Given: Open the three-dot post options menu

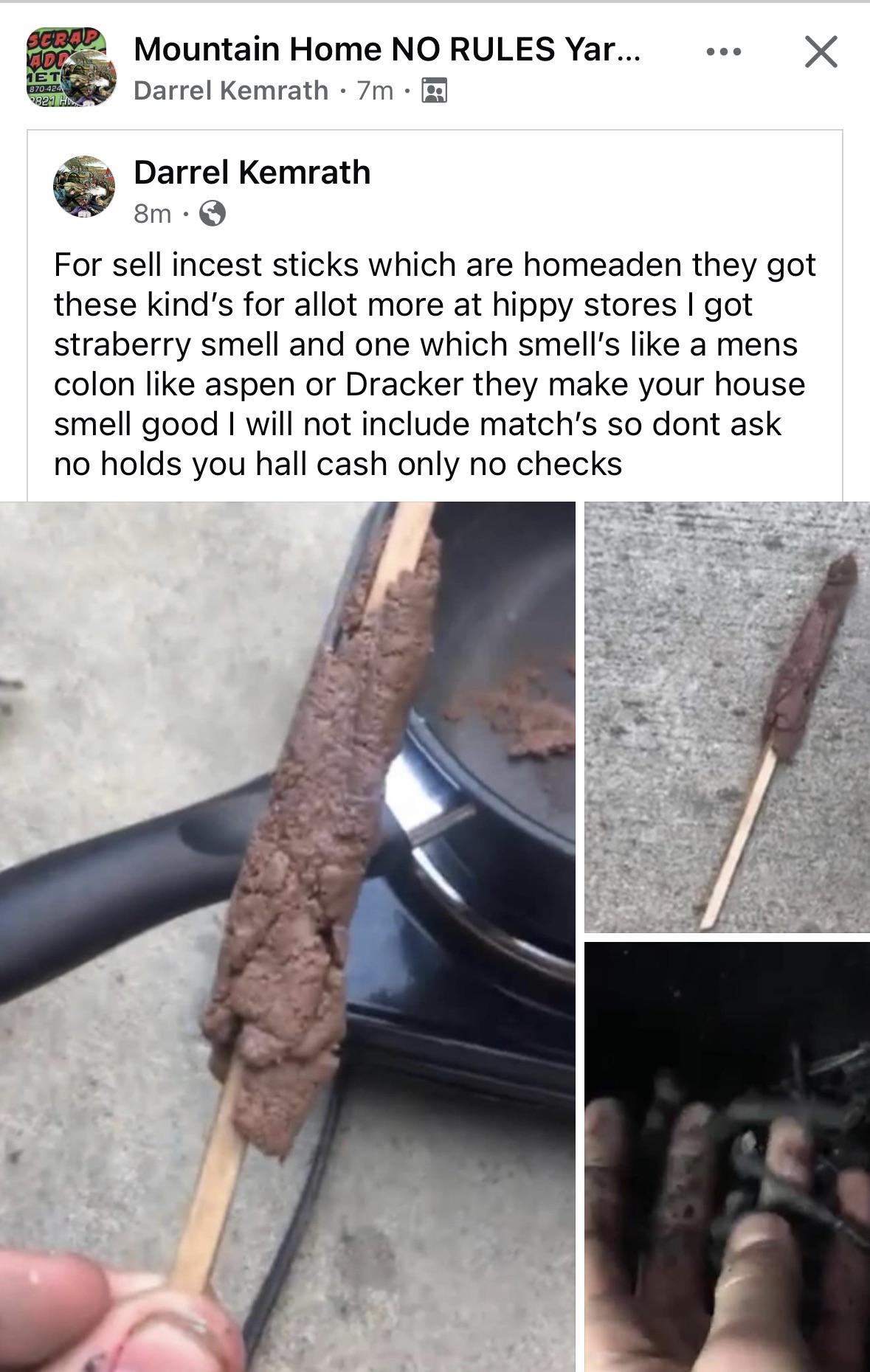Looking at the screenshot, I should [x=723, y=52].
